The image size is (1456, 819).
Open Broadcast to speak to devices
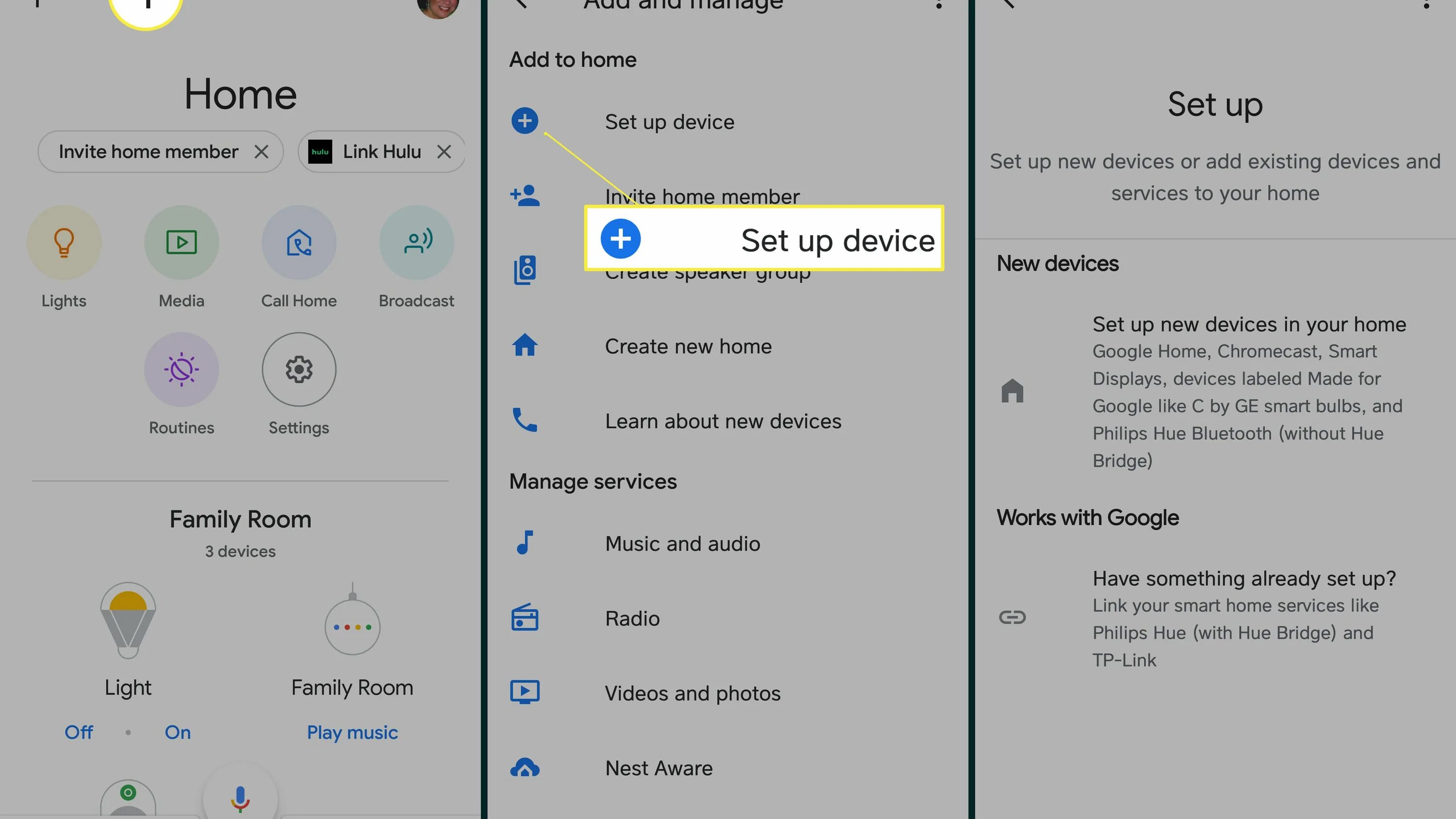click(x=416, y=242)
